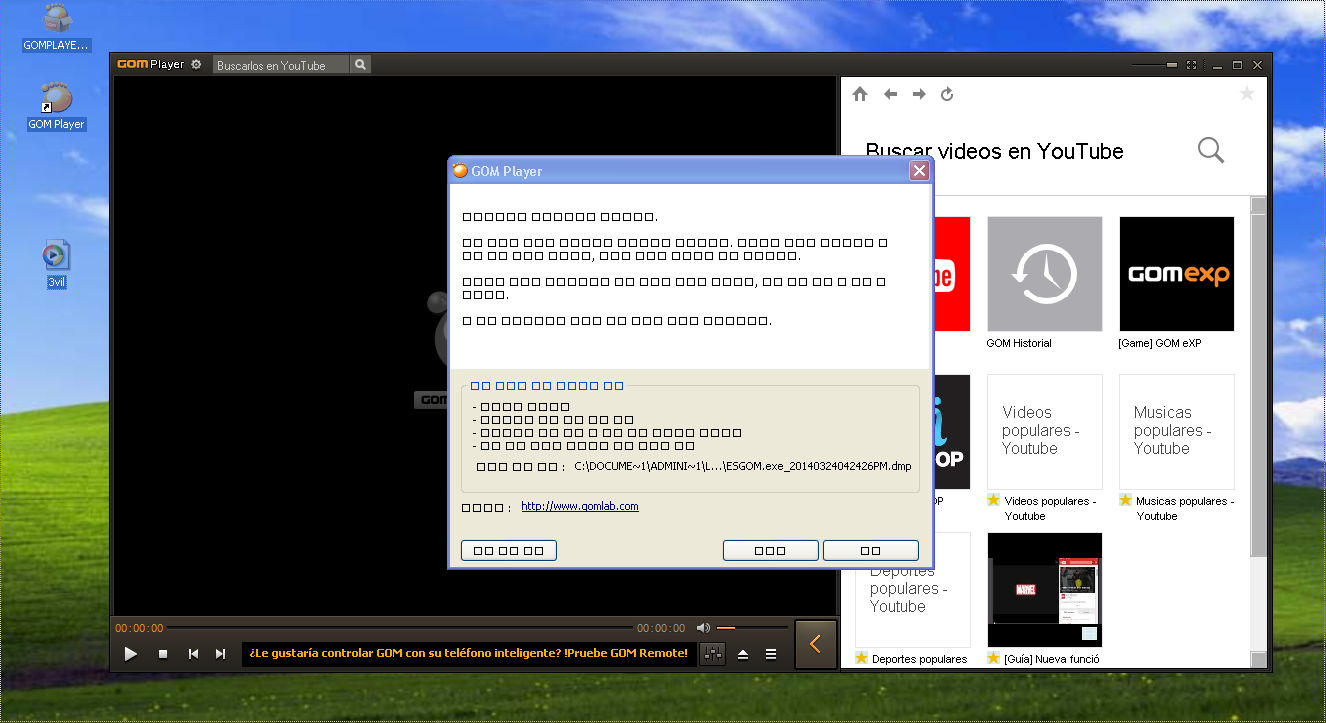Select the 3vil media file on desktop

[x=56, y=264]
